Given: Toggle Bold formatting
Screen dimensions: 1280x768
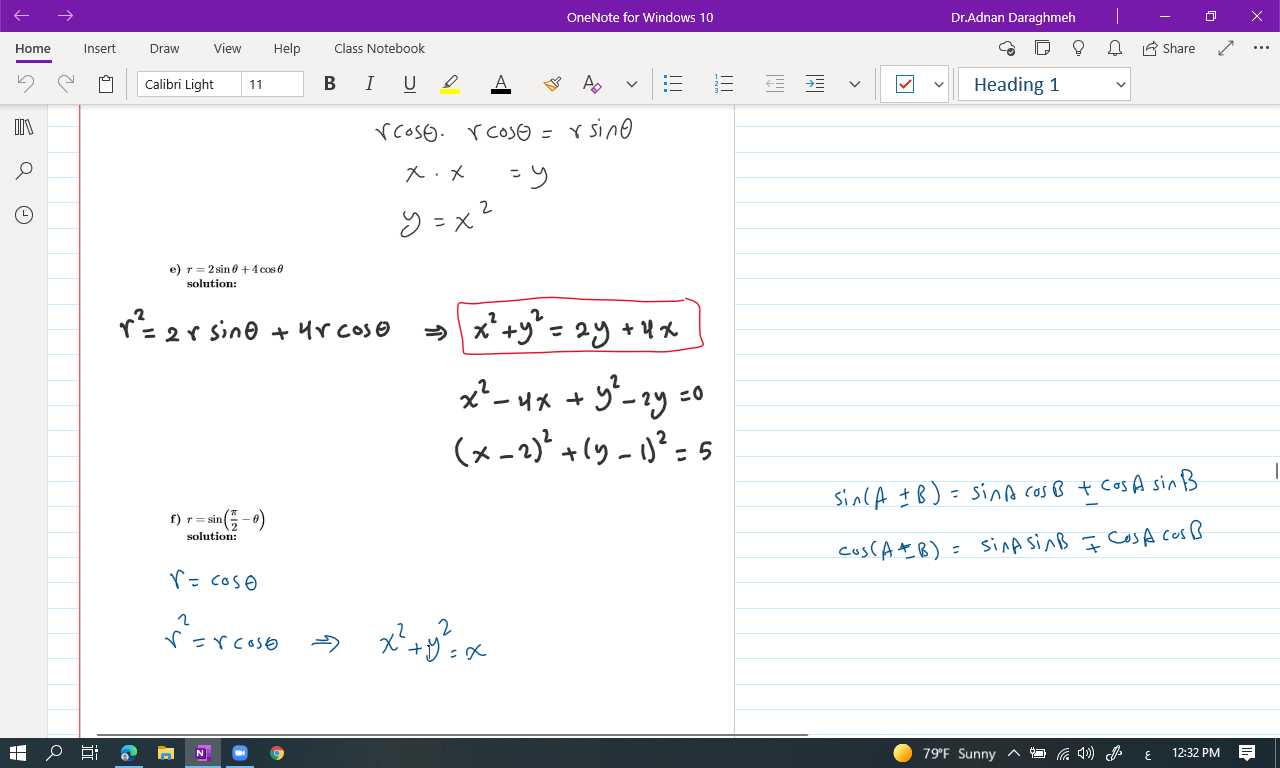Looking at the screenshot, I should [329, 84].
